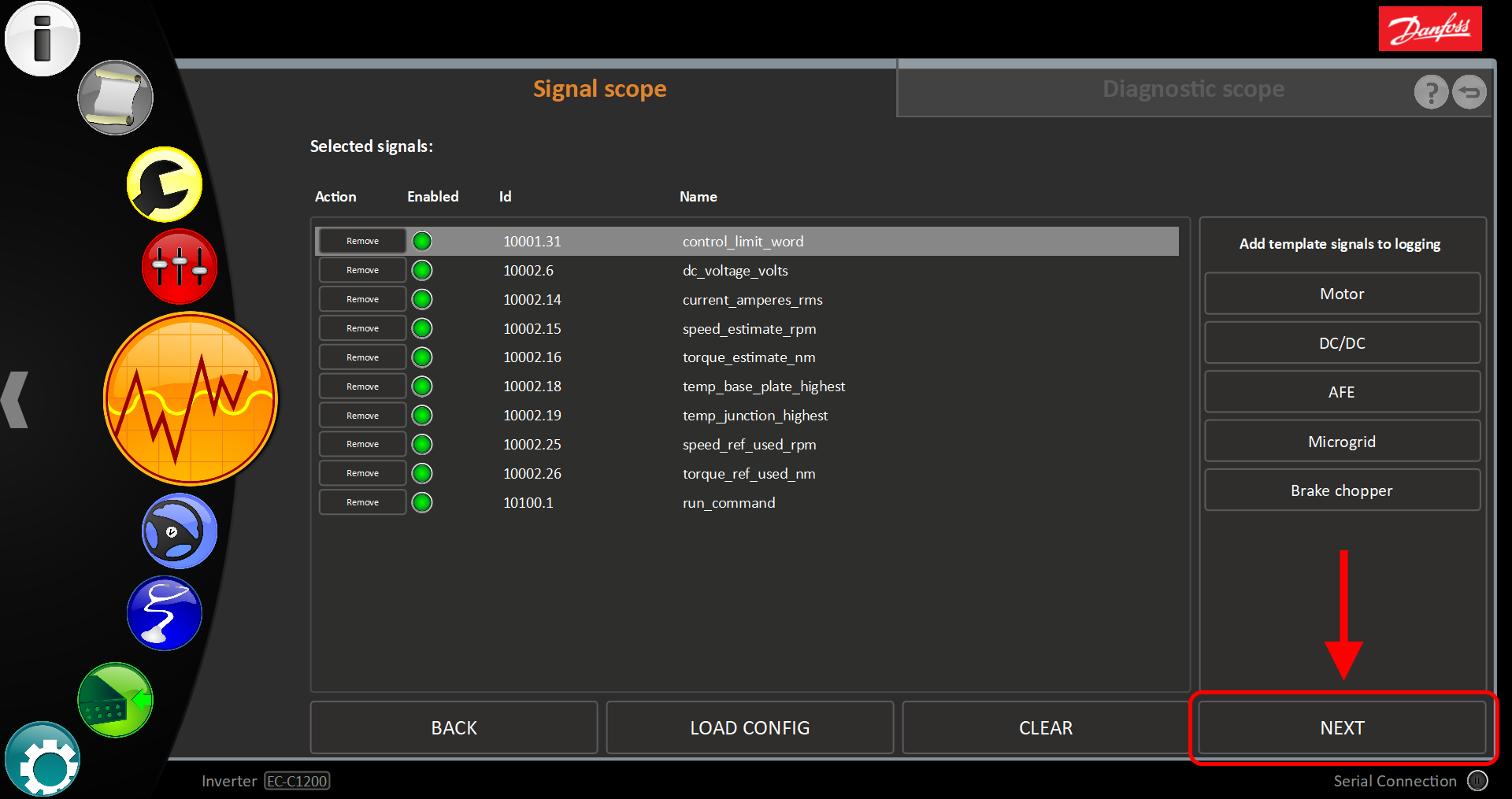Click the Serial Connection status indicator
This screenshot has height=799, width=1512.
[1477, 781]
